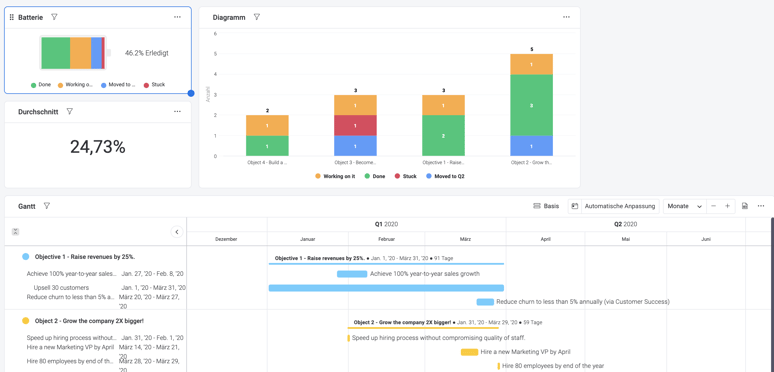Zoom in the Gantt timeline
Screen dimensions: 774x372
point(727,206)
